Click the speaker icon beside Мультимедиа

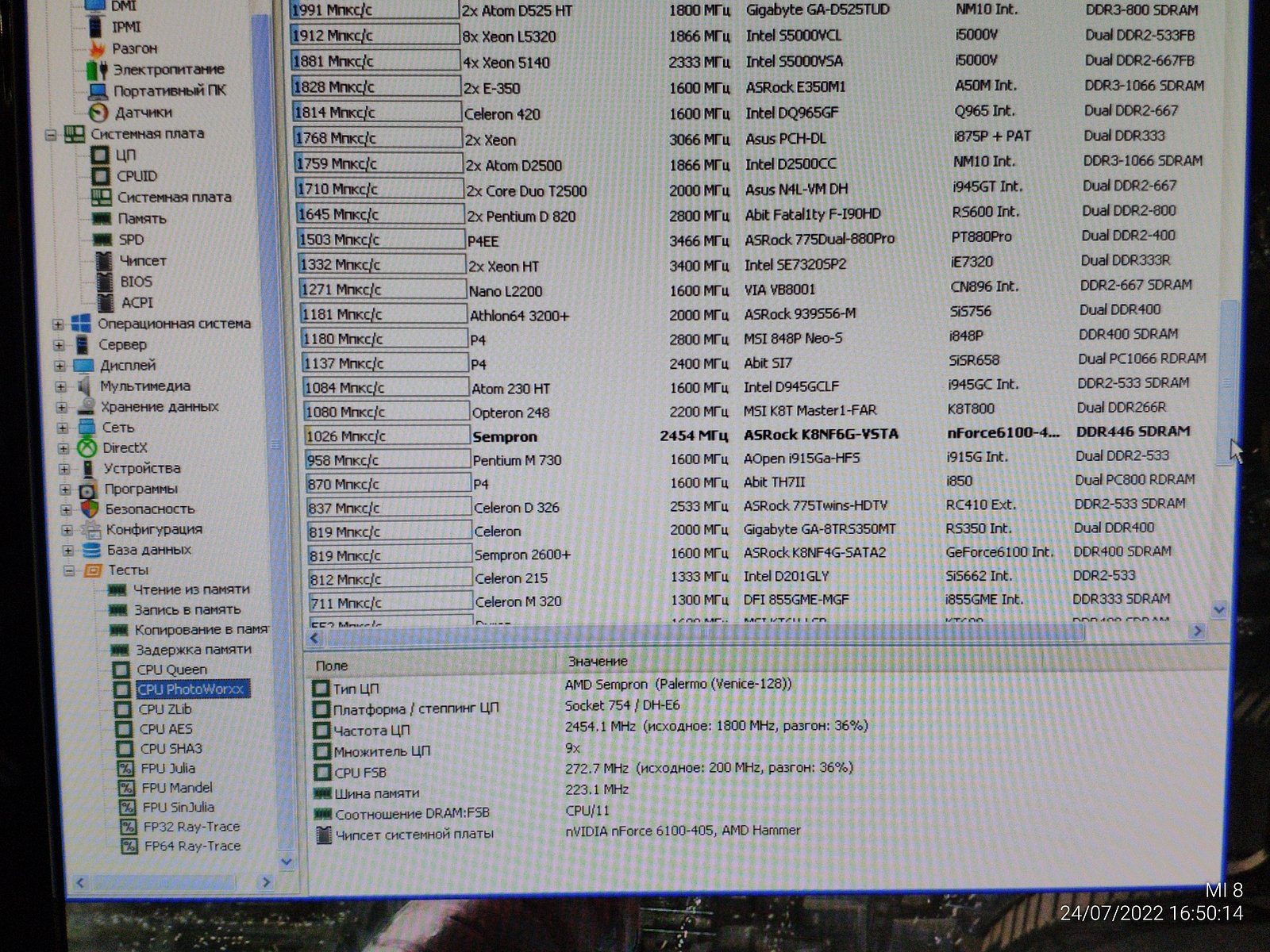coord(84,386)
